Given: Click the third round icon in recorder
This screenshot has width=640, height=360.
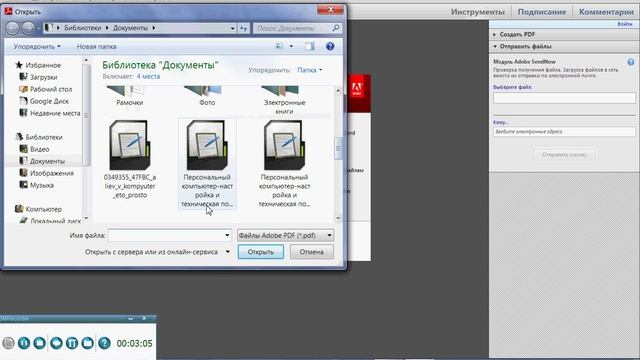Looking at the screenshot, I should point(40,343).
